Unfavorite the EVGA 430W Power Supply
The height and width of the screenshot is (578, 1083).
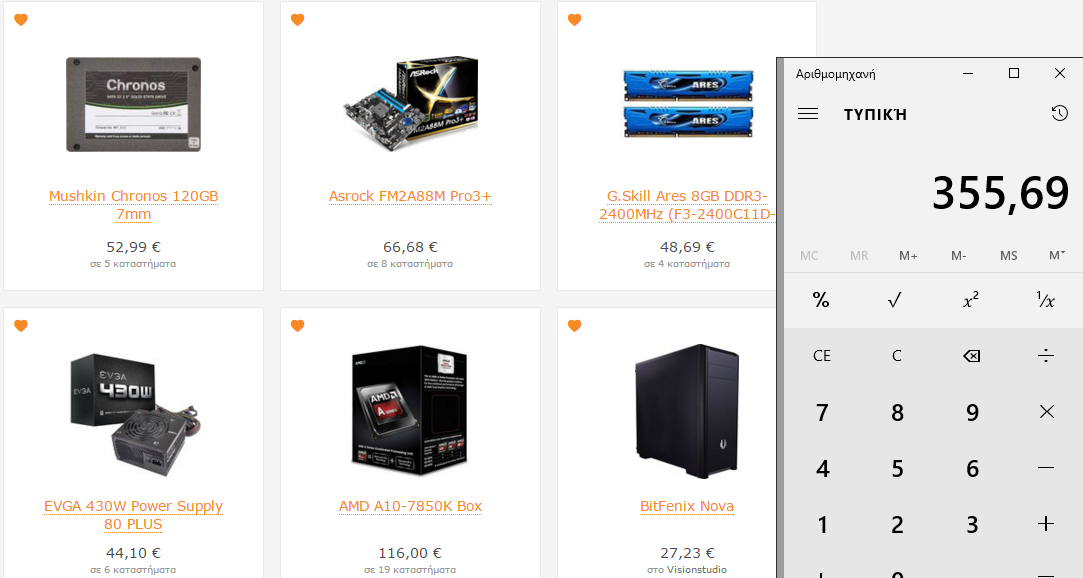point(21,325)
